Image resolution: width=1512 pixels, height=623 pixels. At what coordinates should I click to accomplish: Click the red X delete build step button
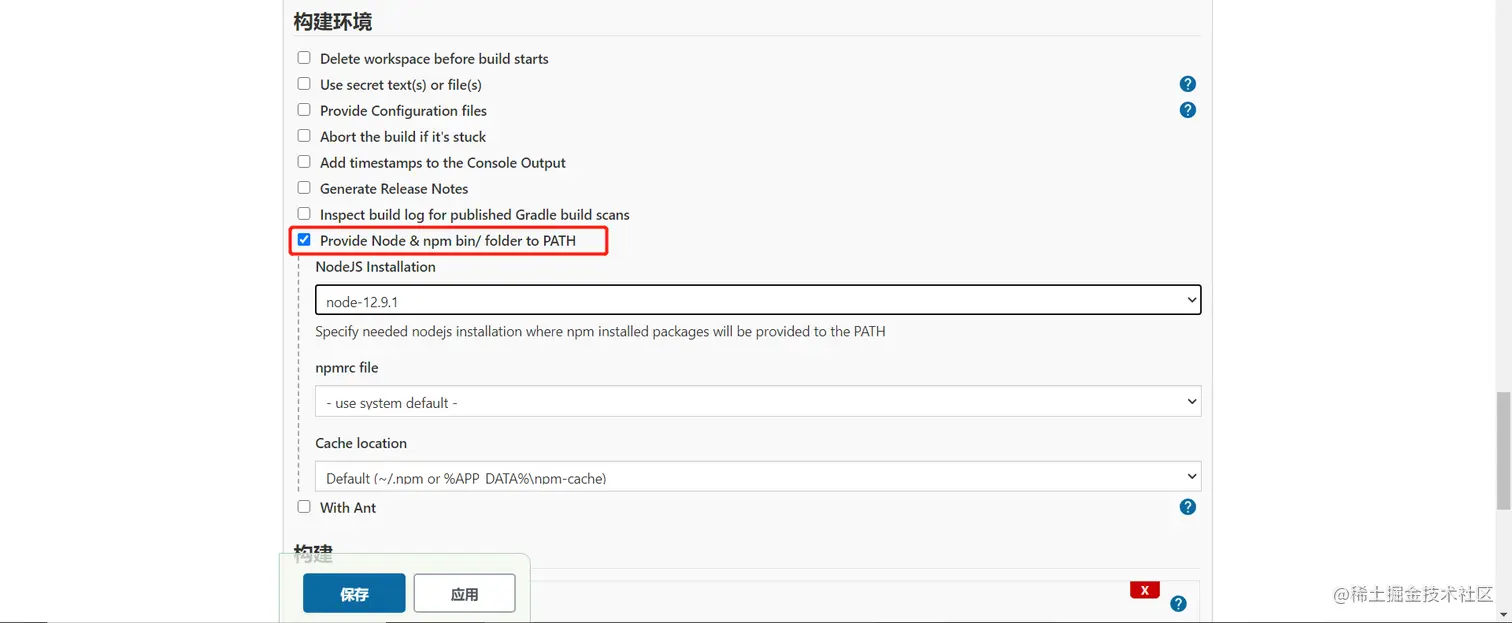click(1144, 590)
